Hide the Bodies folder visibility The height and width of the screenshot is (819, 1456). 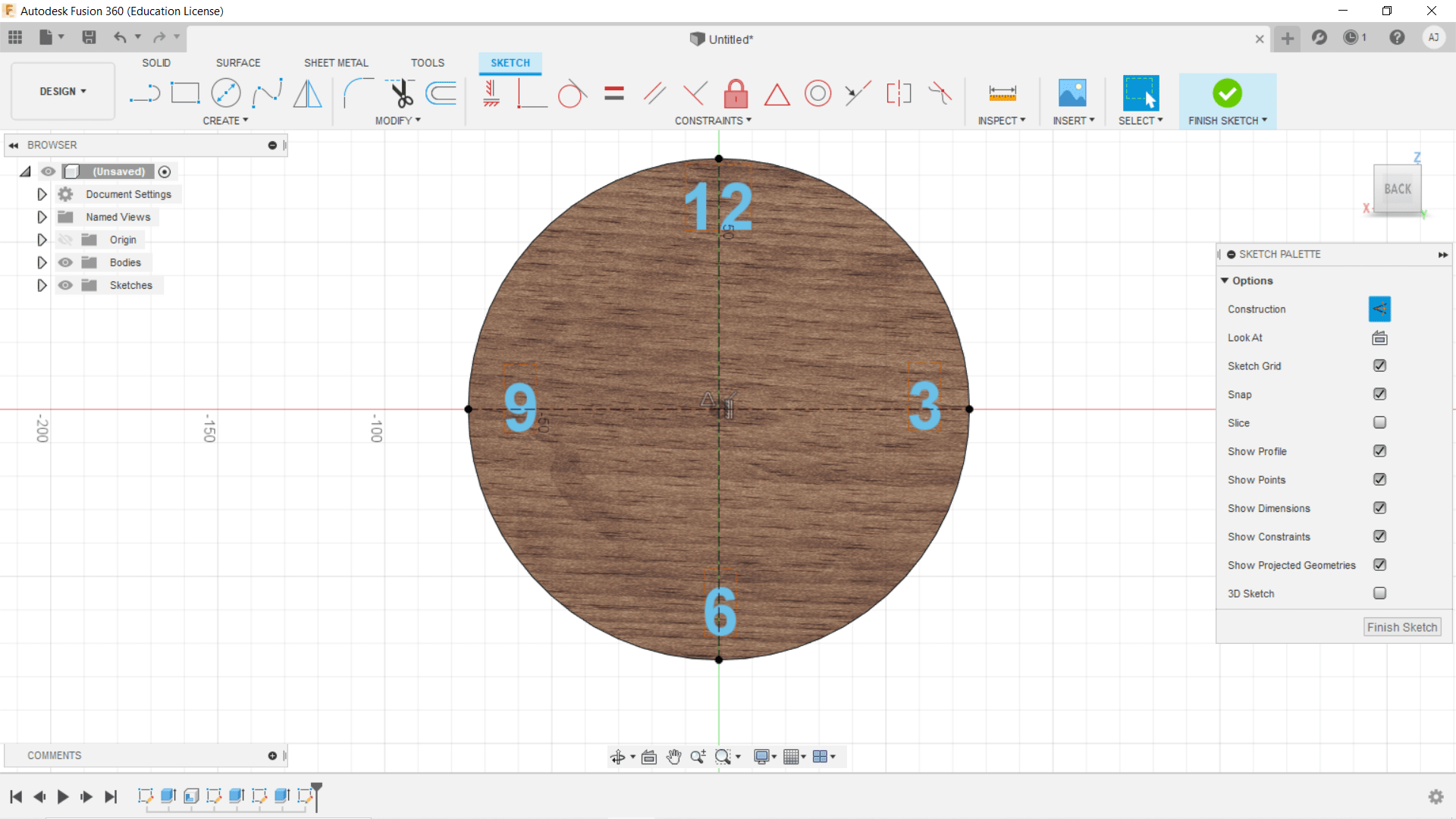click(x=66, y=262)
